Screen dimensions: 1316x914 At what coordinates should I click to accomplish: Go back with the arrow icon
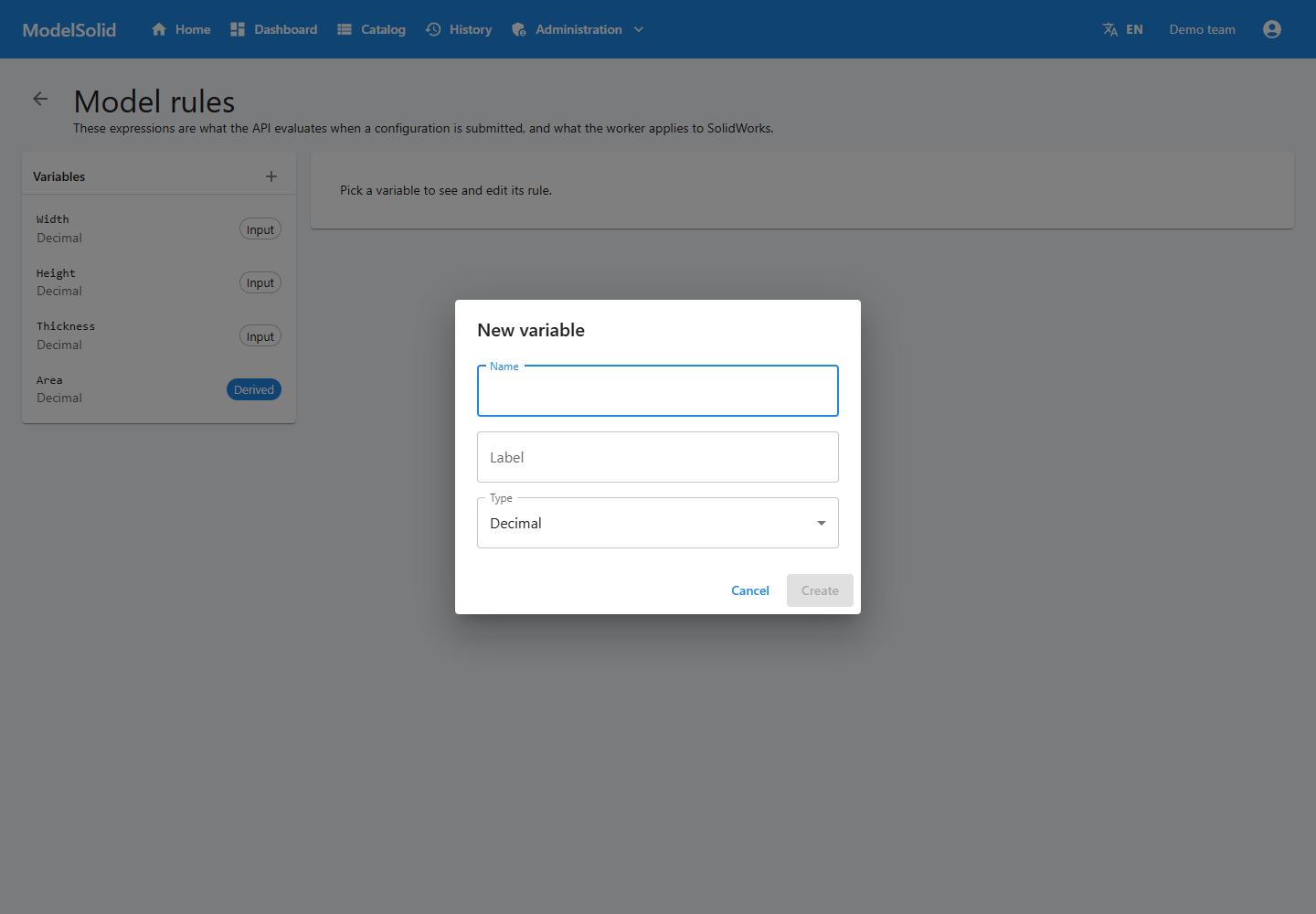[40, 99]
